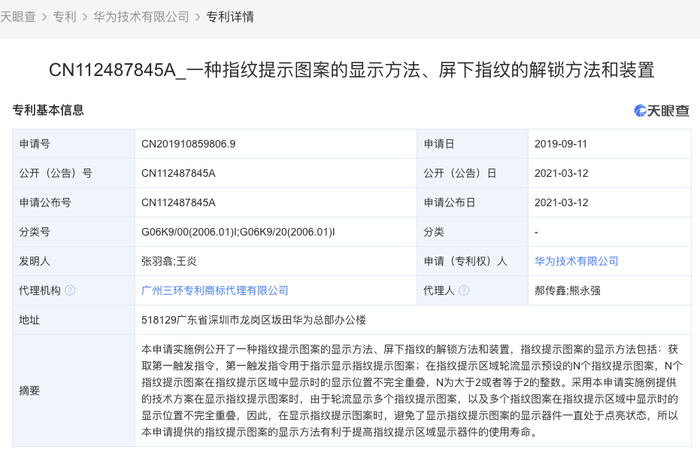The image size is (700, 459).
Task: Click CN112487845A in 公开（公告）号 row
Action: [x=178, y=173]
